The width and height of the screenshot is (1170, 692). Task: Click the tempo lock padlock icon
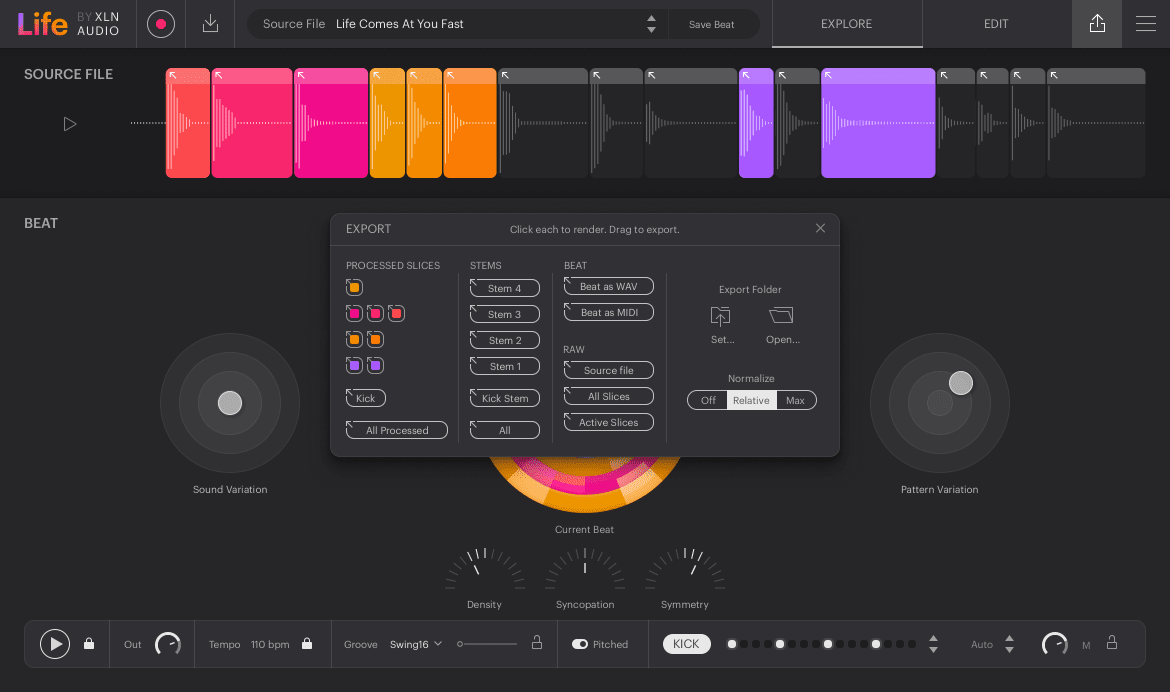coord(306,644)
